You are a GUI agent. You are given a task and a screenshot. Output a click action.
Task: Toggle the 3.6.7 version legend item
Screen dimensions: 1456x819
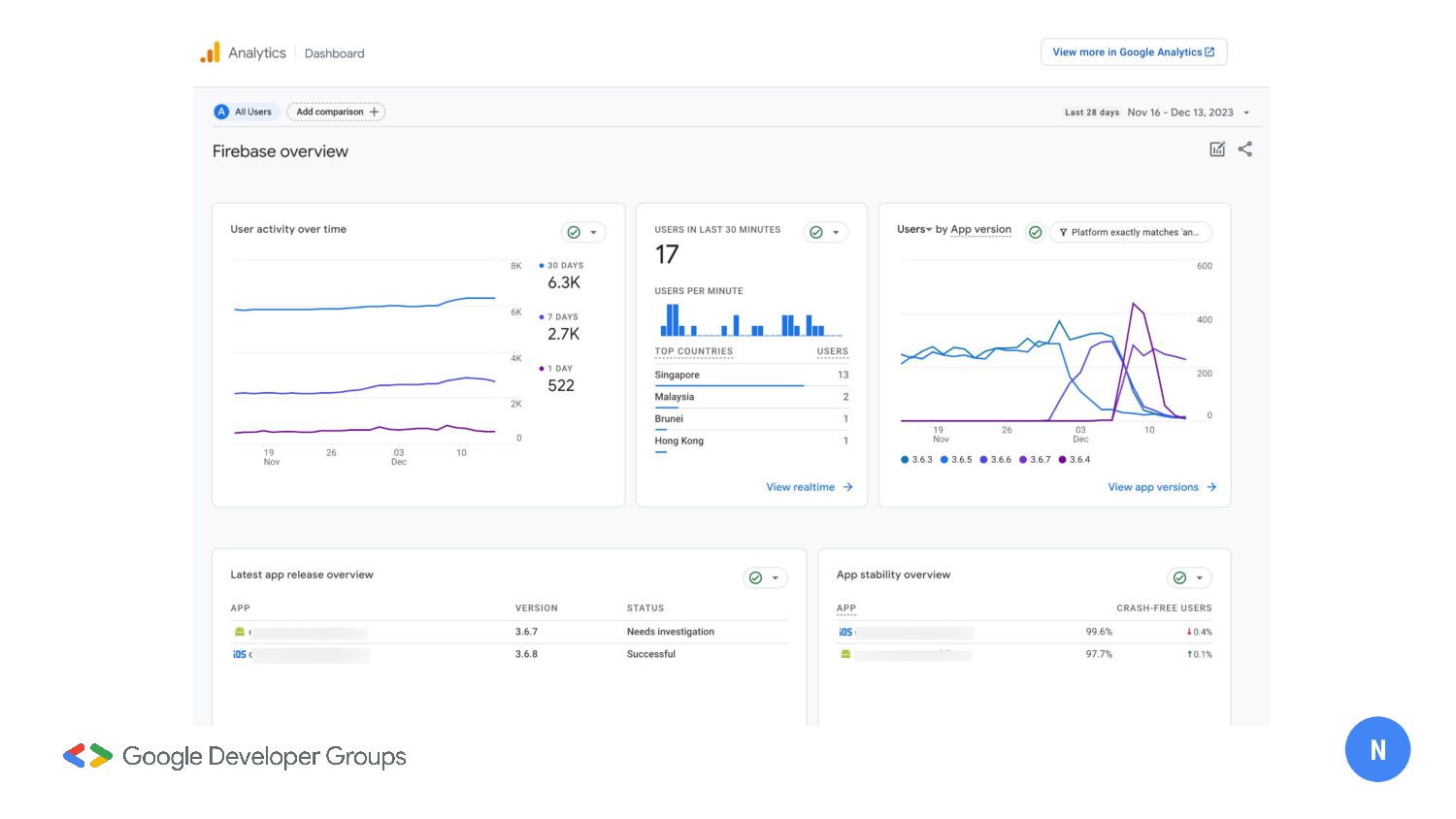point(1035,460)
